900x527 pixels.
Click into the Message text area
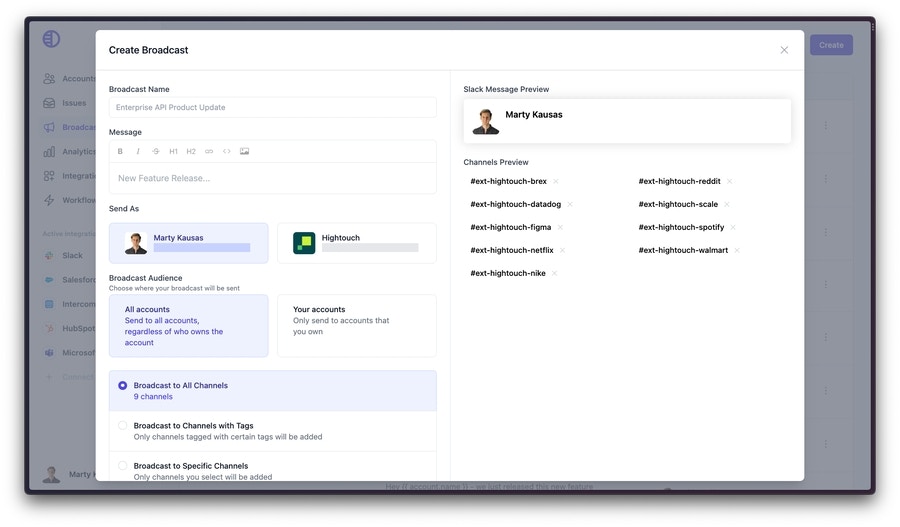[273, 179]
